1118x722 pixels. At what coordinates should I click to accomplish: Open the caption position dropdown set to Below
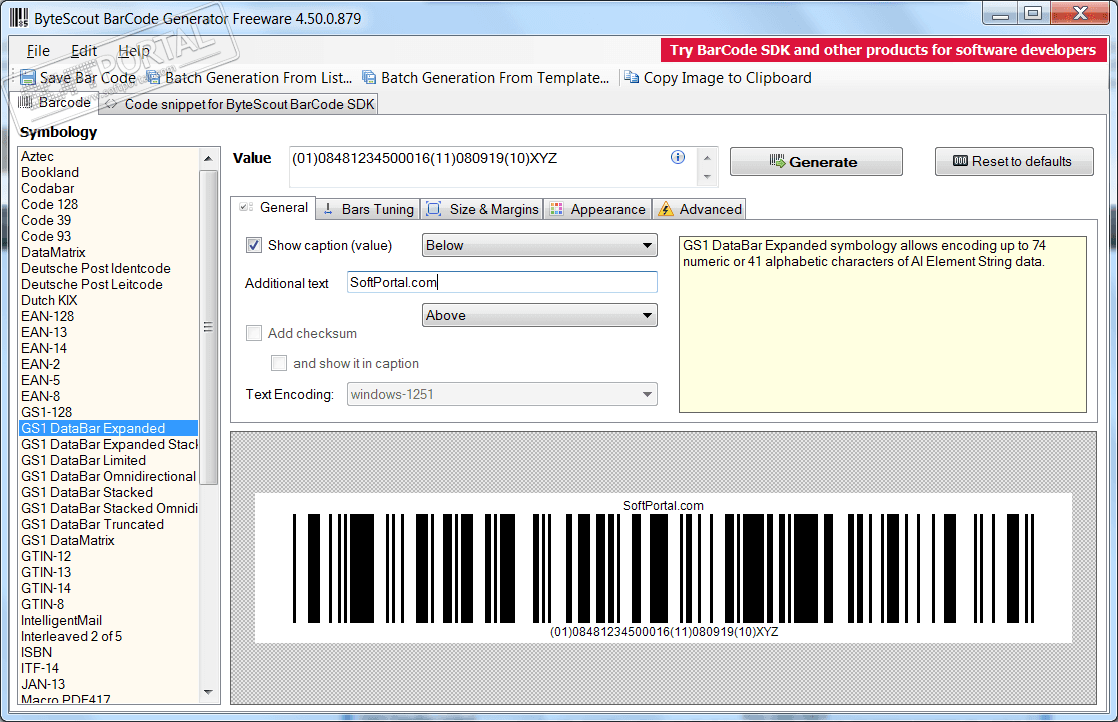[x=540, y=245]
